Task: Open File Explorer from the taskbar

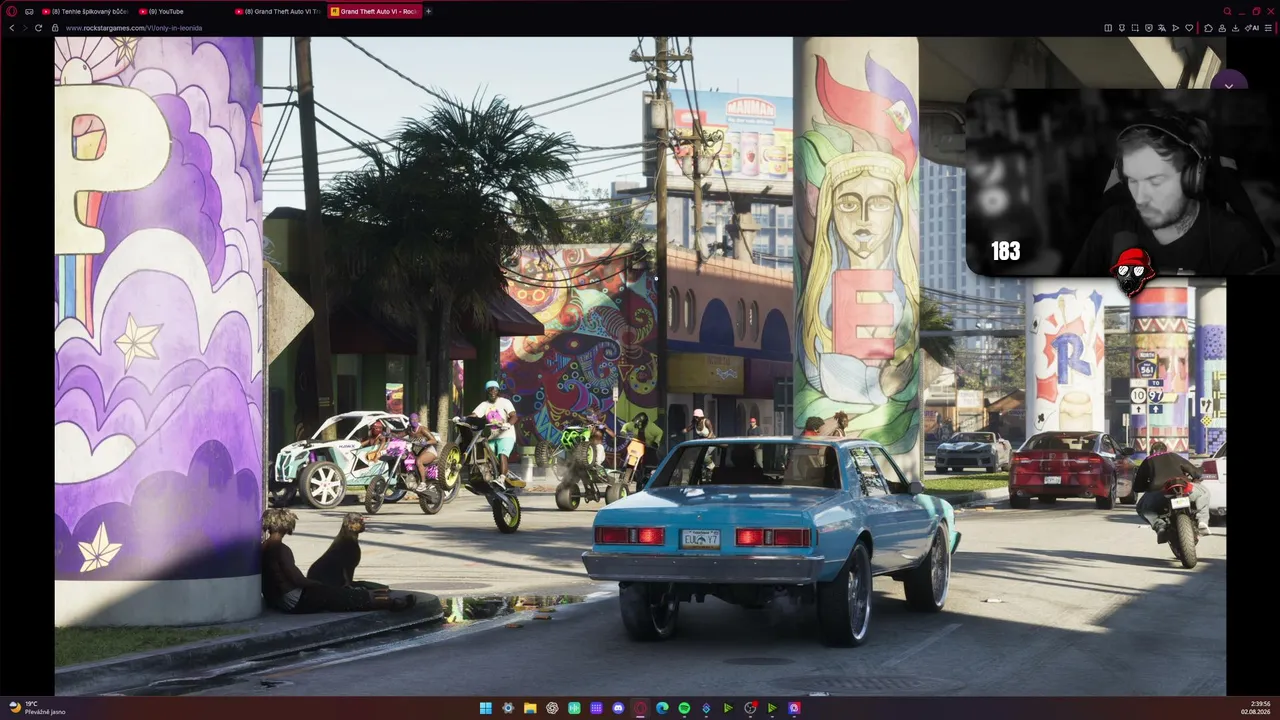Action: click(530, 708)
